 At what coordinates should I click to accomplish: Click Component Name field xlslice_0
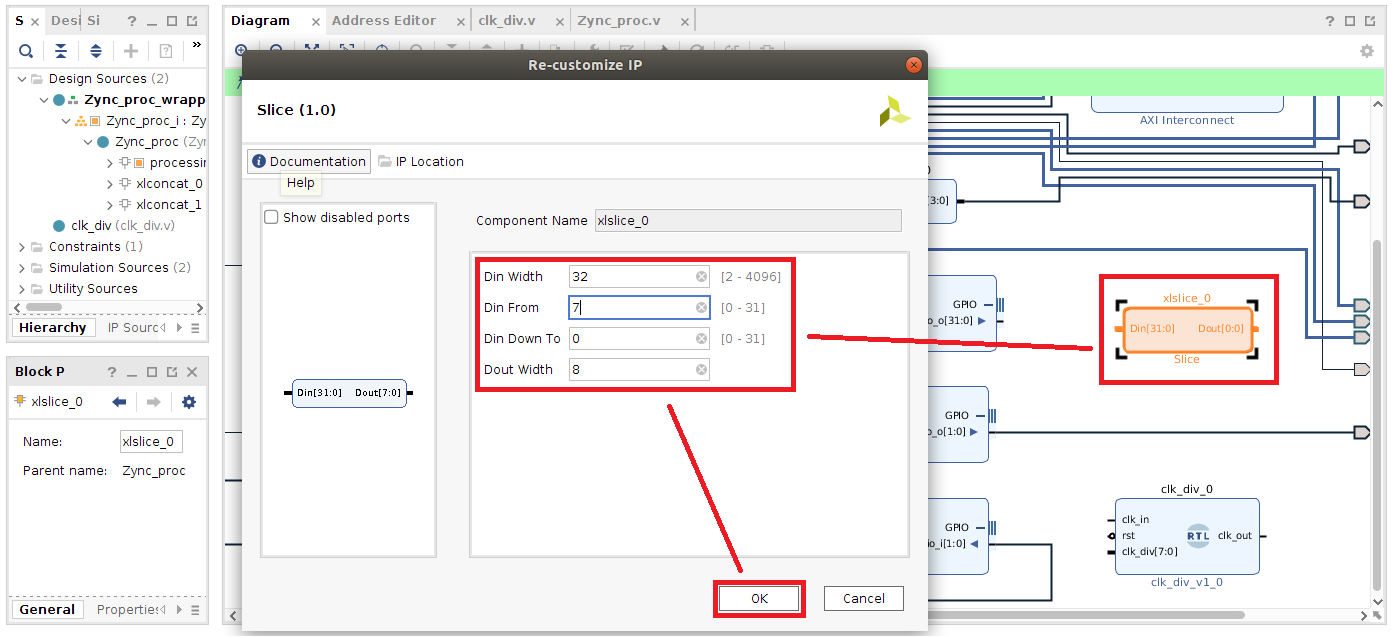tap(748, 220)
